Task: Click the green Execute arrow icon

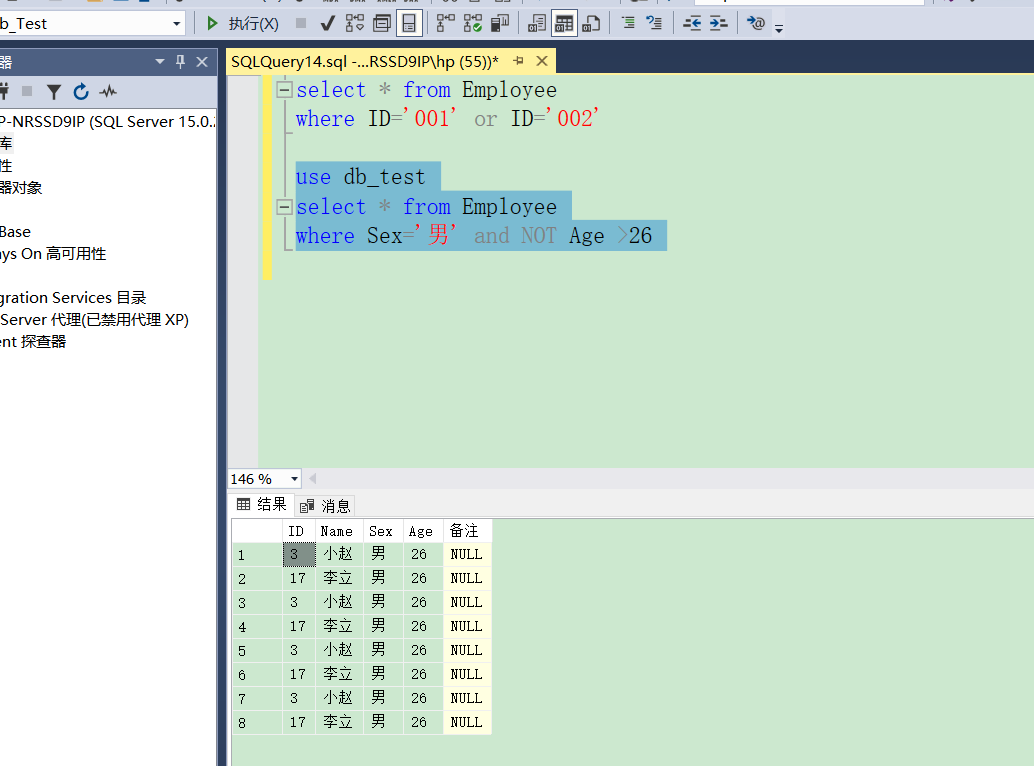Action: (212, 24)
